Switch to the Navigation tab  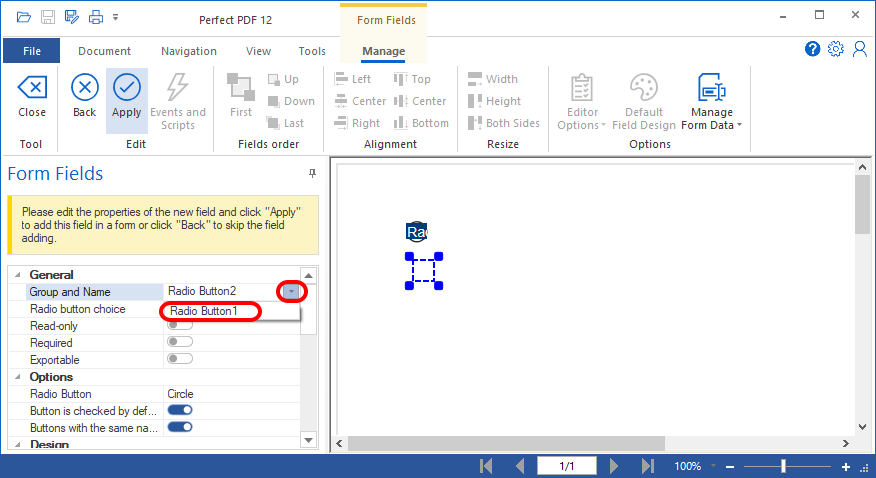click(189, 51)
